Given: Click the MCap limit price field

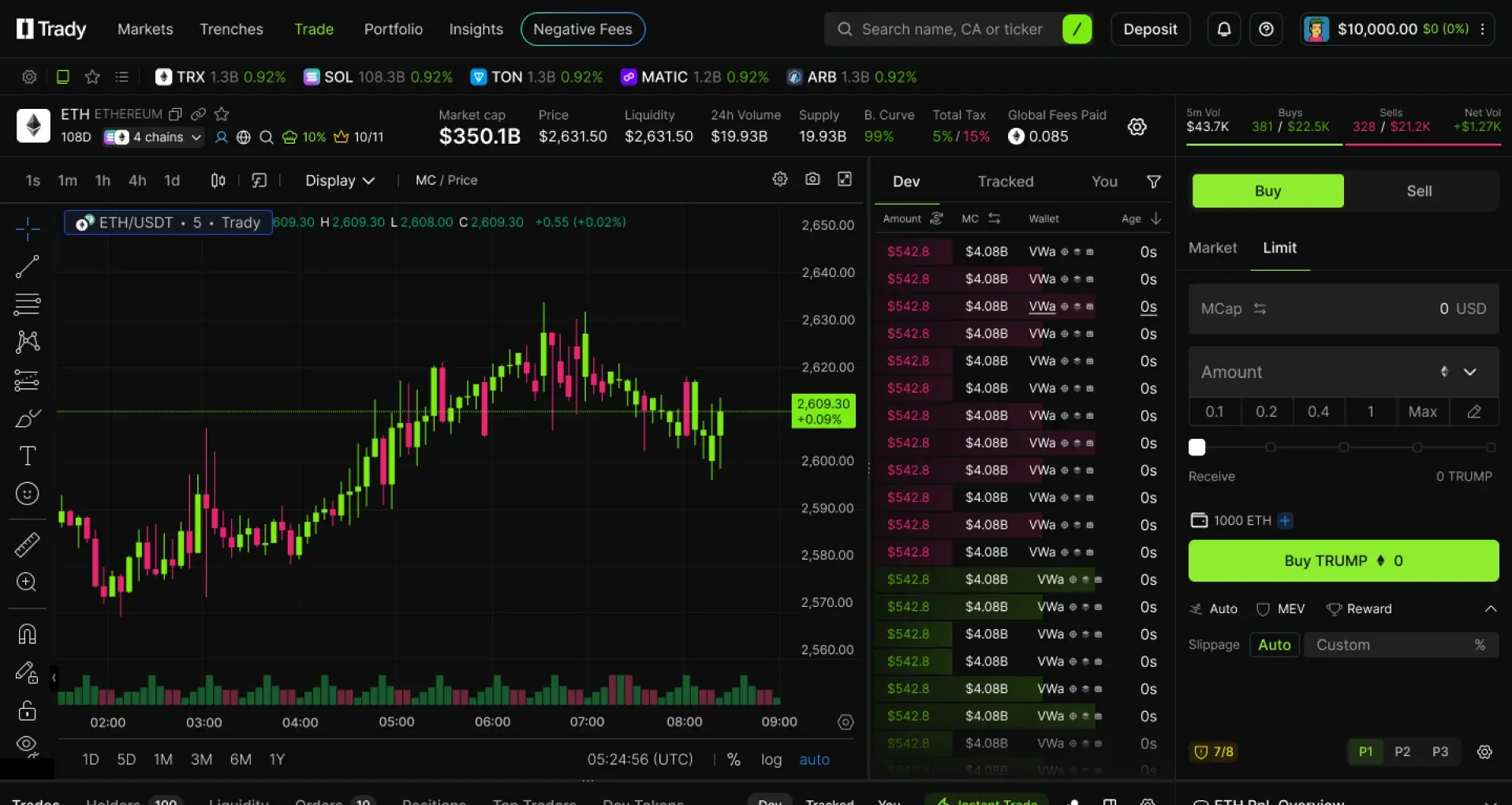Looking at the screenshot, I should [1343, 309].
